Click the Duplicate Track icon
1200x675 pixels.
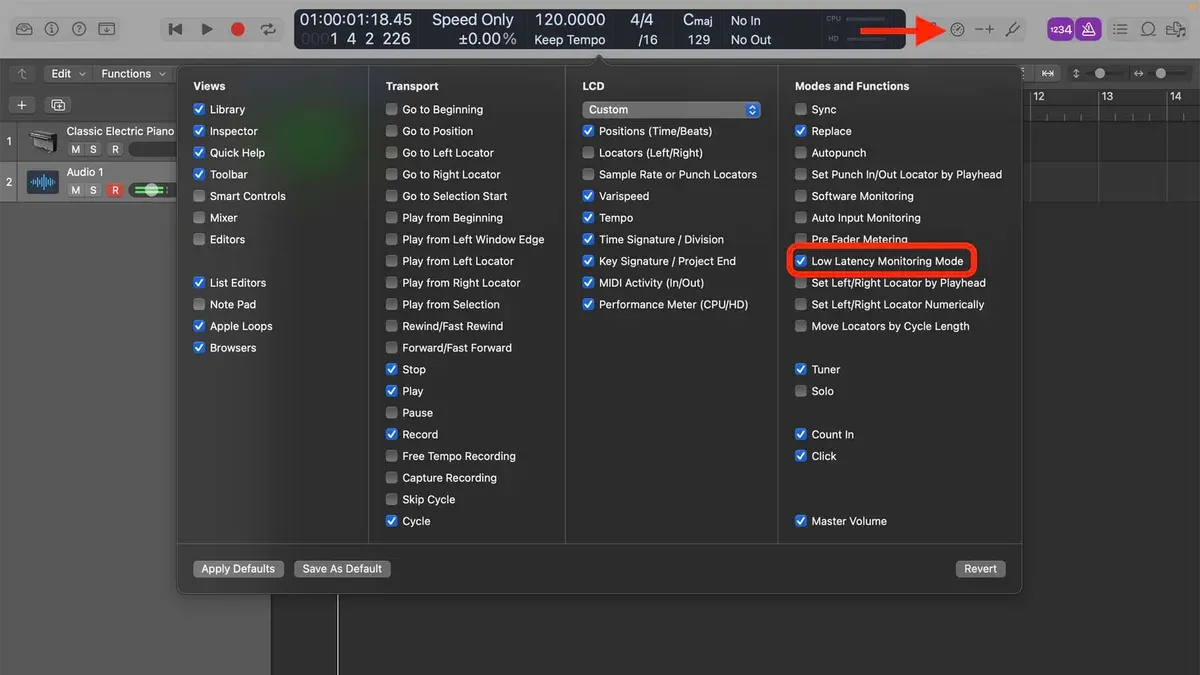[58, 105]
